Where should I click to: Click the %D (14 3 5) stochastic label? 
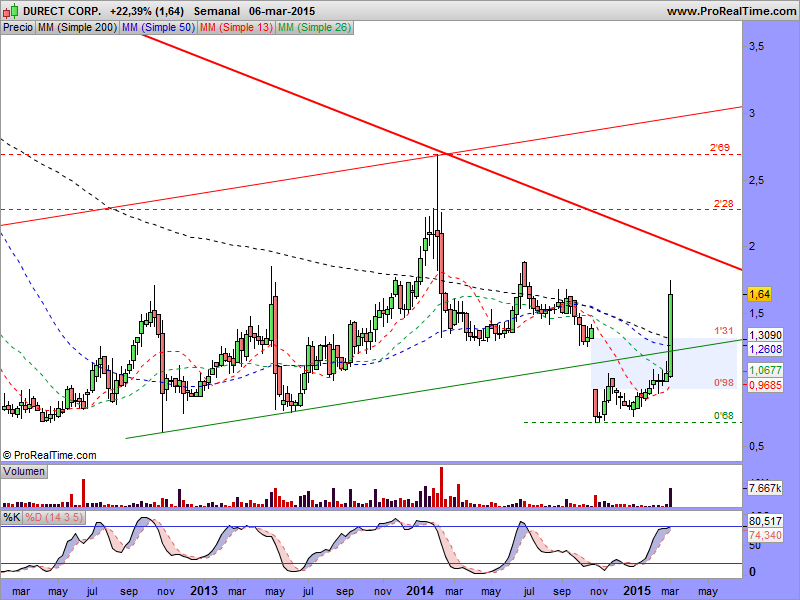[x=54, y=517]
